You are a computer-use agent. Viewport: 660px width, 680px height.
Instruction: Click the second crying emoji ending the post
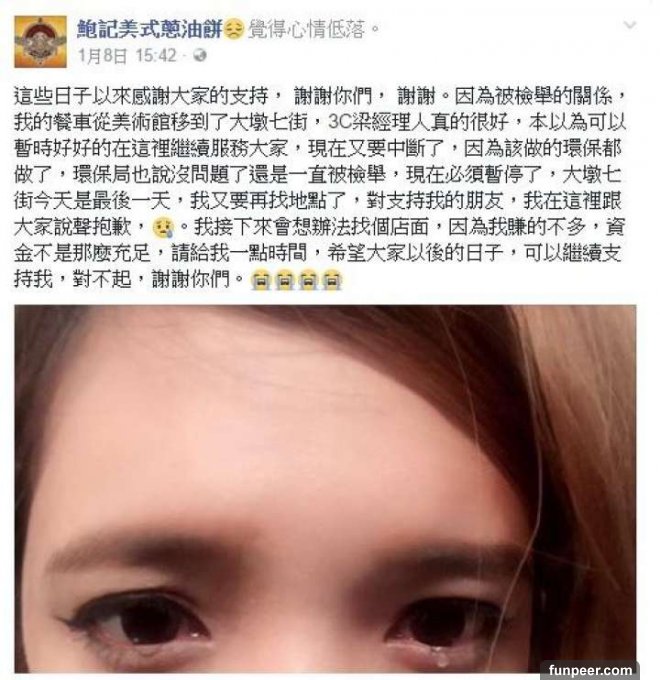tap(284, 280)
